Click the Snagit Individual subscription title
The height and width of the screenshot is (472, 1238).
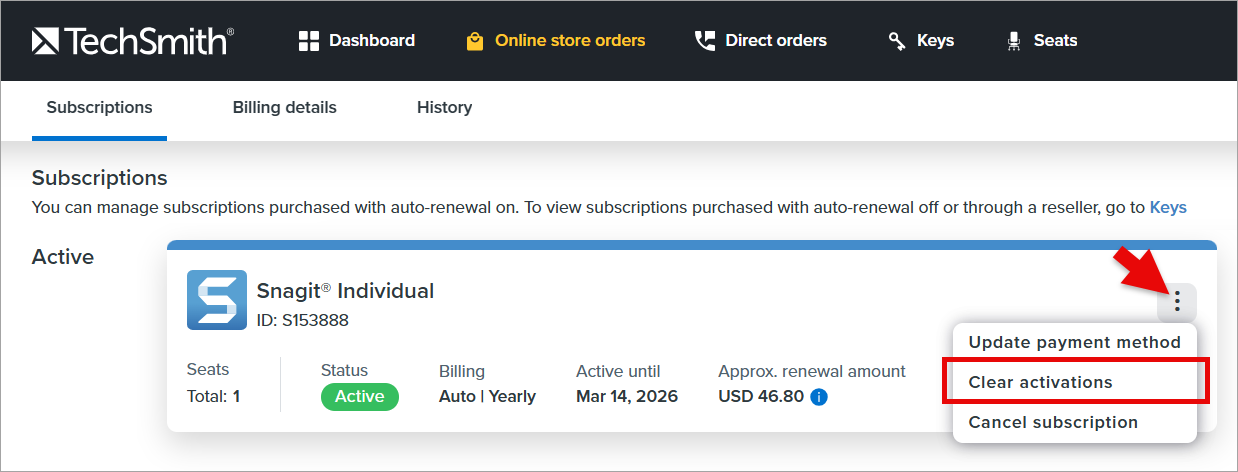pyautogui.click(x=346, y=291)
